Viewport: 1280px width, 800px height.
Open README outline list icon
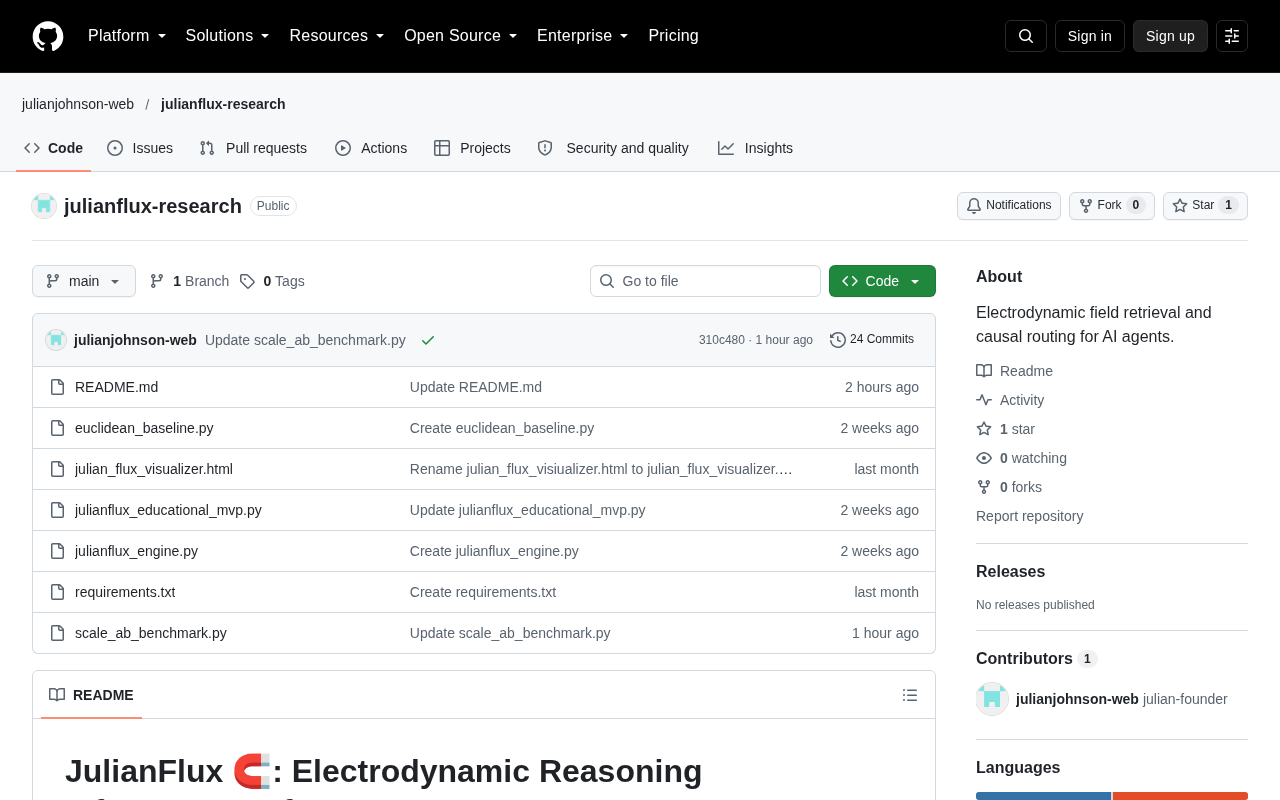coord(910,695)
